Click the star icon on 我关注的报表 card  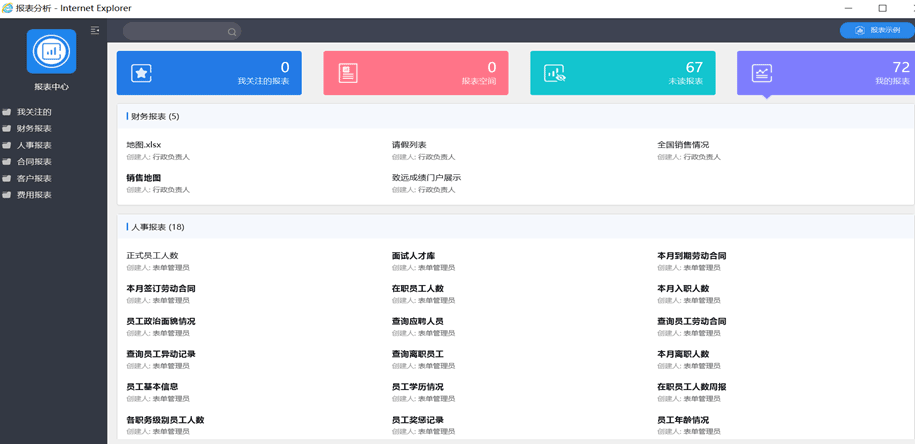[141, 73]
